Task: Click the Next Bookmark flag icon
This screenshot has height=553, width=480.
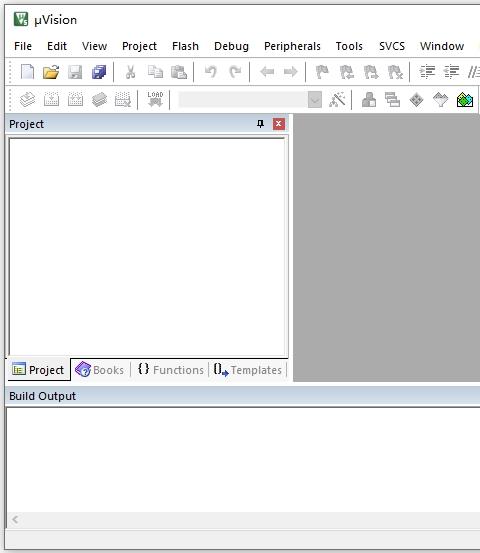Action: pyautogui.click(x=371, y=72)
